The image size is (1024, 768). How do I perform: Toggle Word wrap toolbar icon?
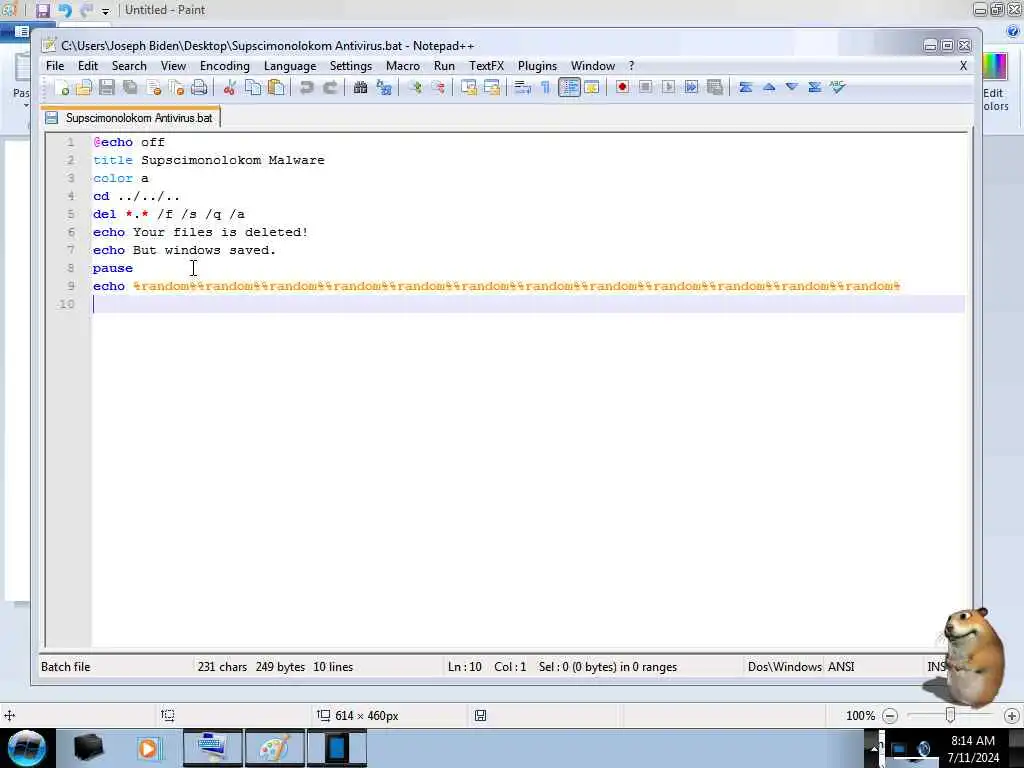click(522, 88)
